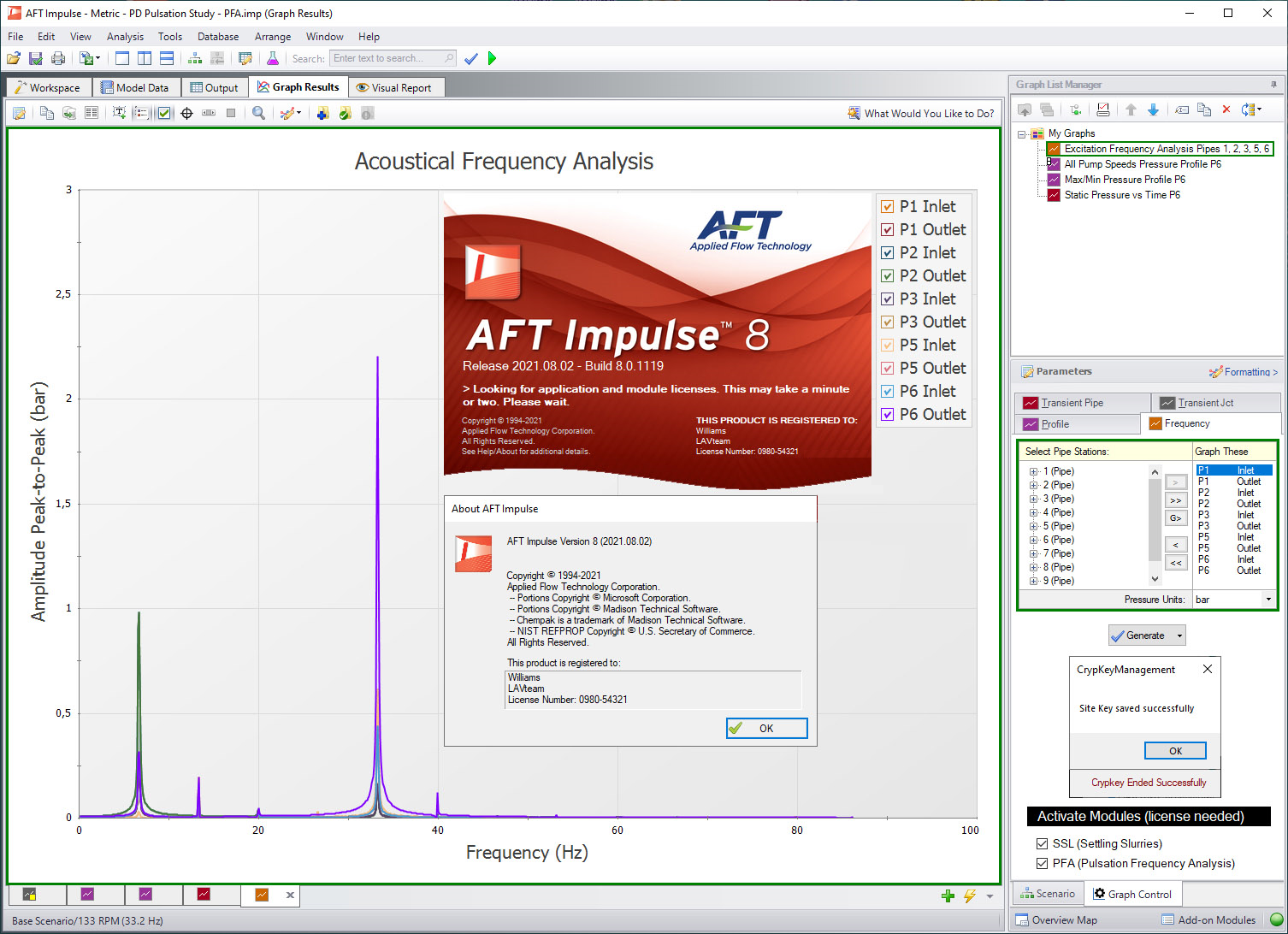Close the CrypKeyManagement dialog with X
This screenshot has width=1288, height=934.
click(1208, 669)
